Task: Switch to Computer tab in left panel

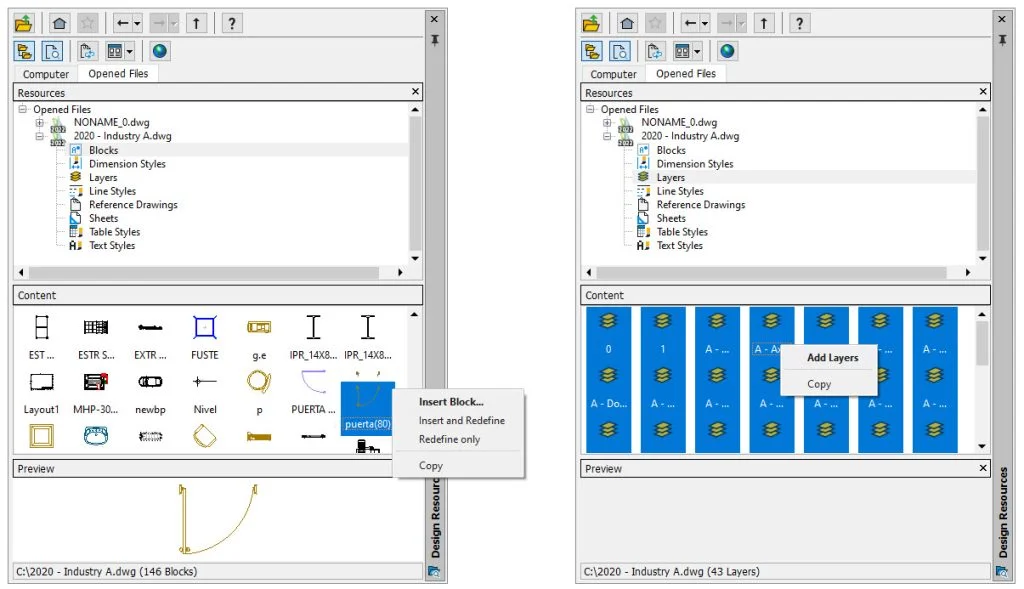Action: 46,74
